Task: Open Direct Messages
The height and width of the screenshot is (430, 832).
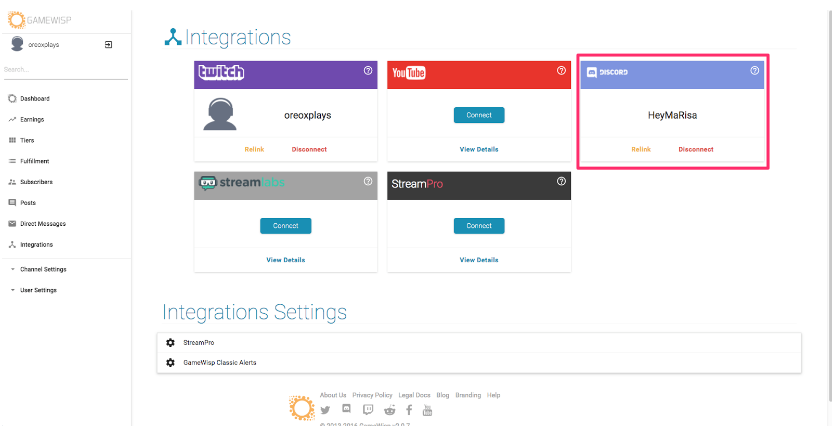Action: pyautogui.click(x=43, y=224)
